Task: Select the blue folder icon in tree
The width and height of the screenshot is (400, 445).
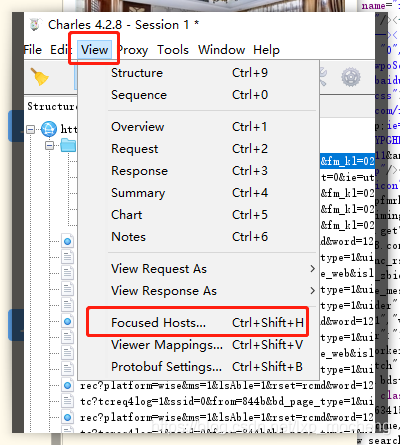Action: pos(68,146)
